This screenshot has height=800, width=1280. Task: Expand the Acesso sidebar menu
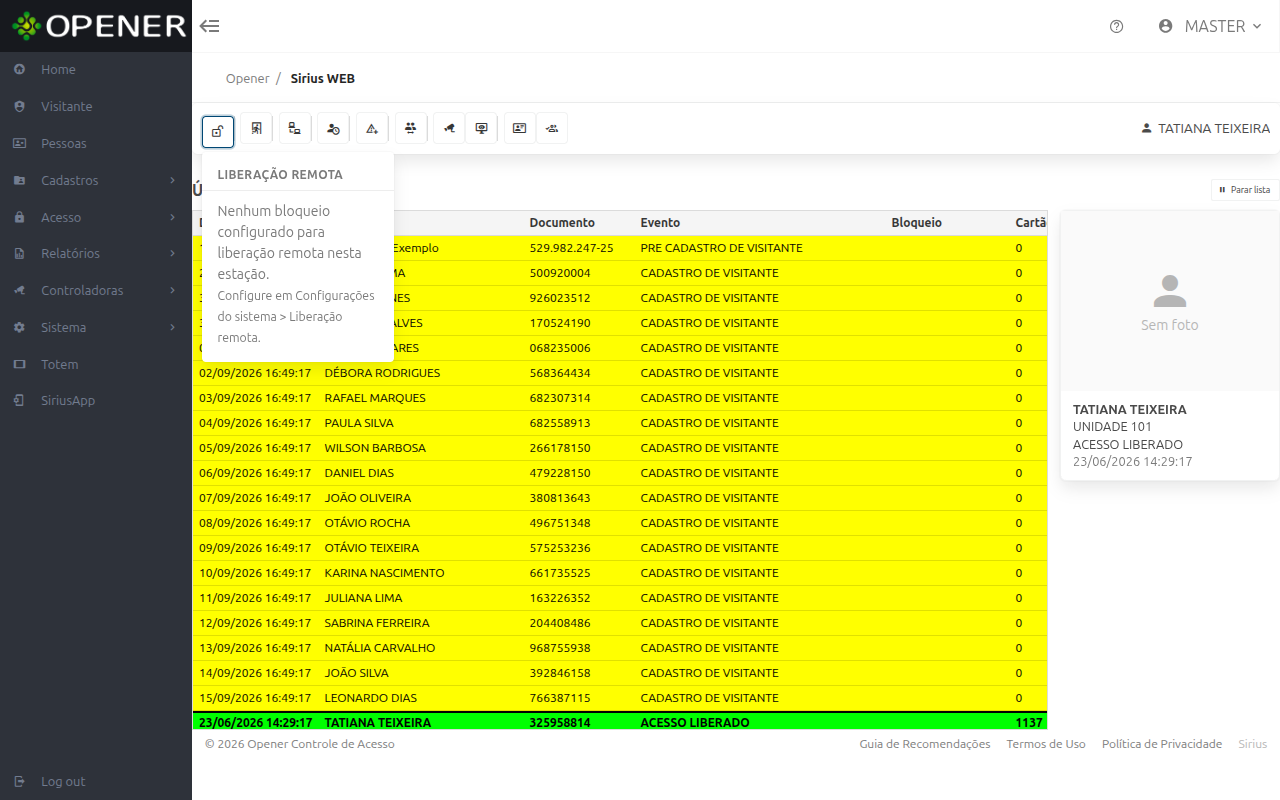click(96, 217)
